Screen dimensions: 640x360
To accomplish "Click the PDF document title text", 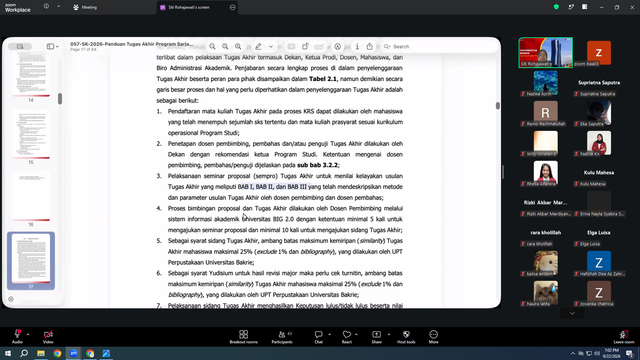I will (x=131, y=44).
